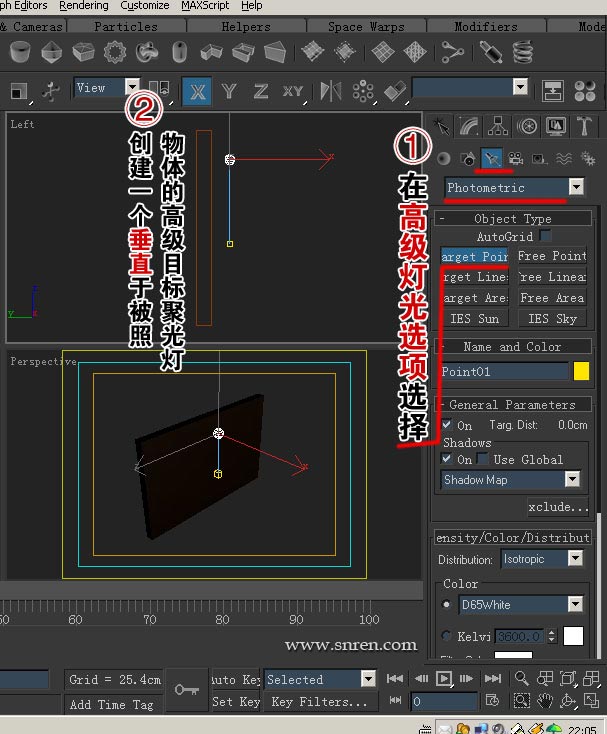Click the Free Area light button
607x734 pixels.
click(552, 298)
